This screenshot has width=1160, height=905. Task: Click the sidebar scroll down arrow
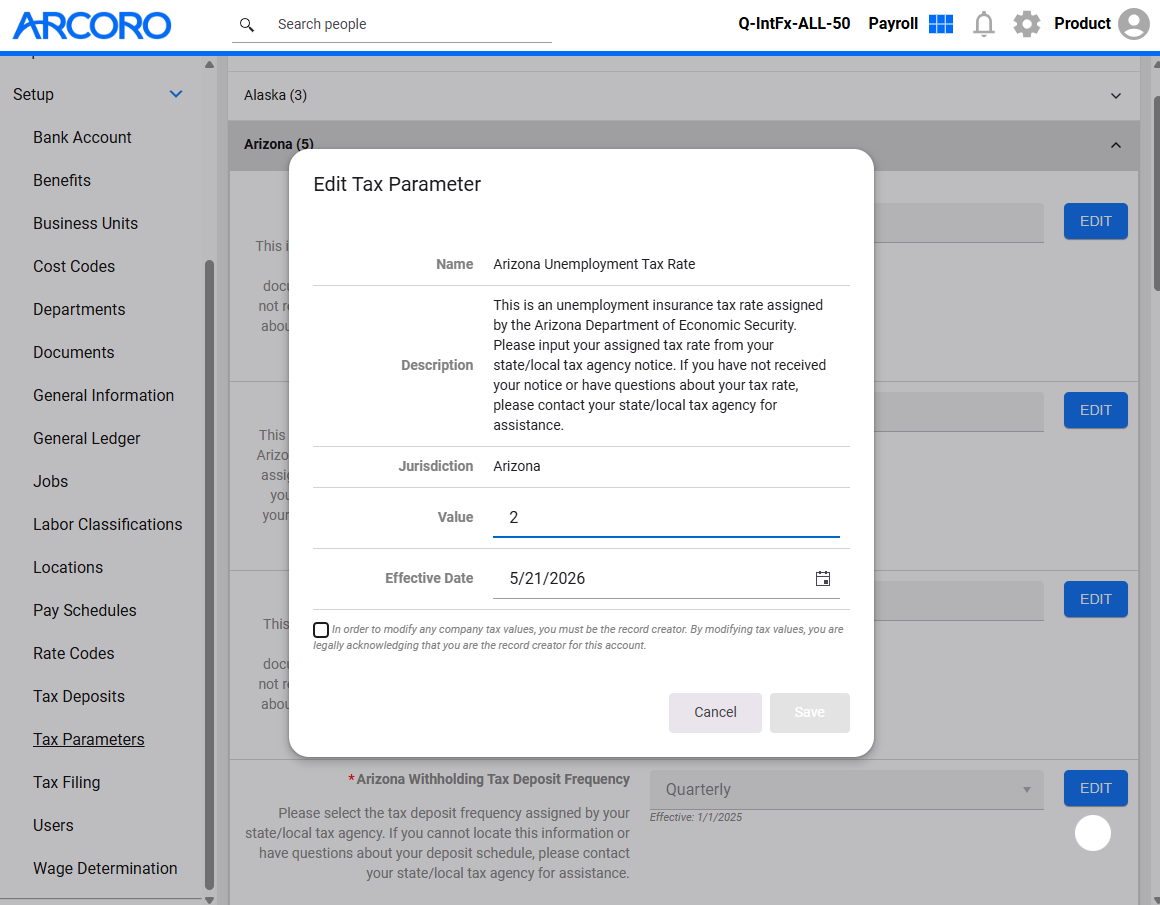point(209,900)
